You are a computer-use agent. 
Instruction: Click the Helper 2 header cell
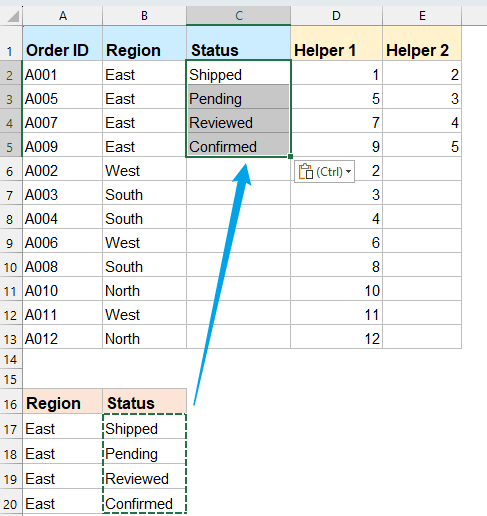pos(422,43)
